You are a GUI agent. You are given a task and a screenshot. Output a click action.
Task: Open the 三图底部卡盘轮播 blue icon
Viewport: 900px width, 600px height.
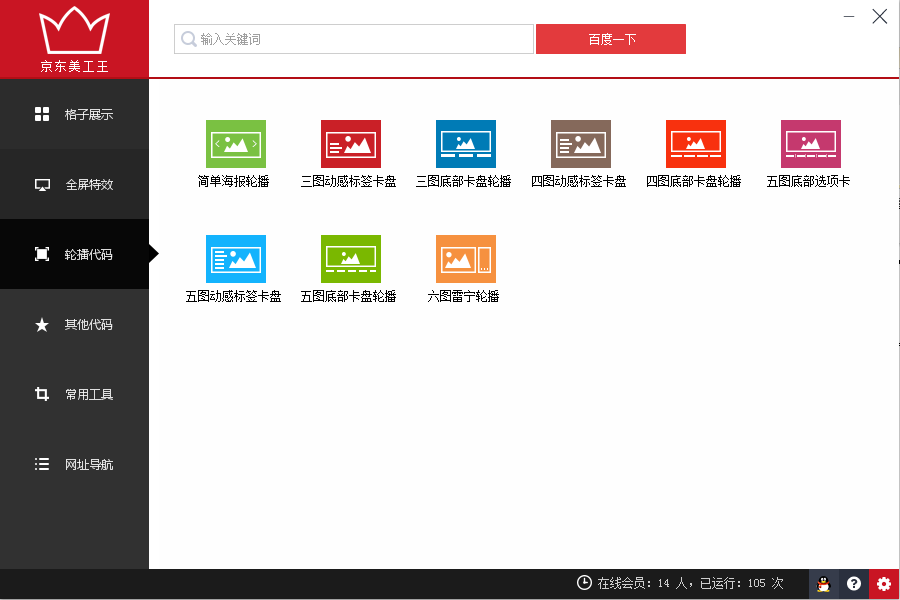[465, 144]
